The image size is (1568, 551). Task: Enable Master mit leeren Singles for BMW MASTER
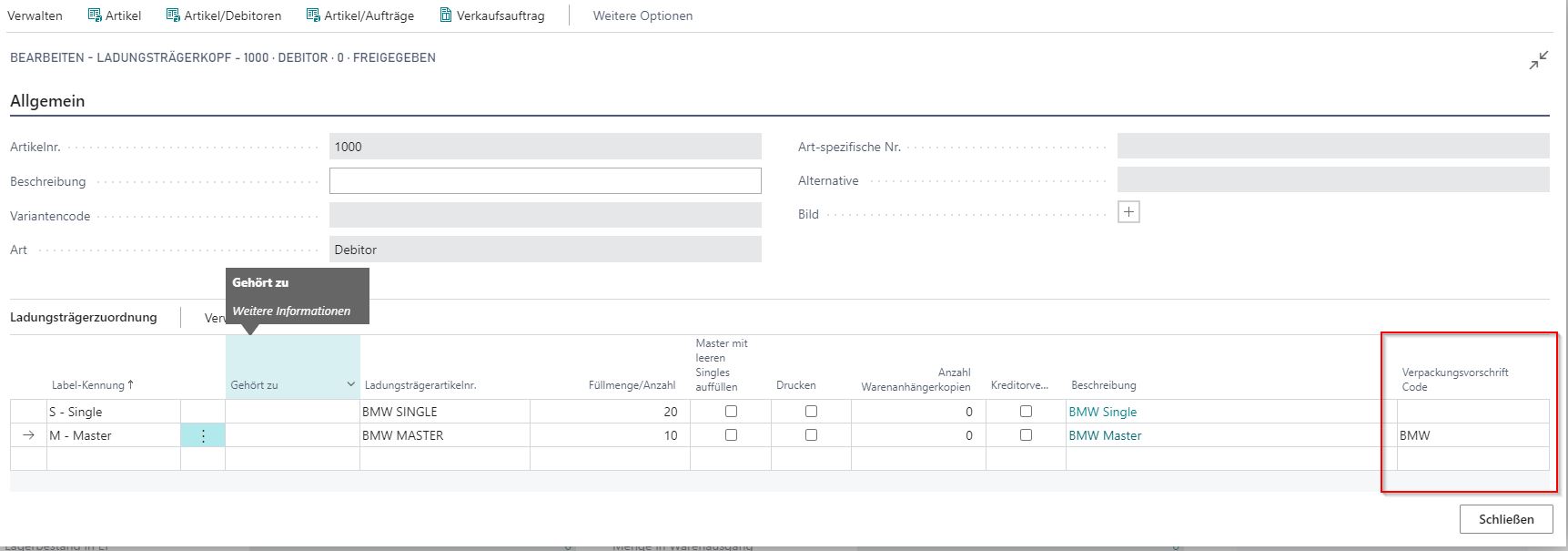(731, 435)
